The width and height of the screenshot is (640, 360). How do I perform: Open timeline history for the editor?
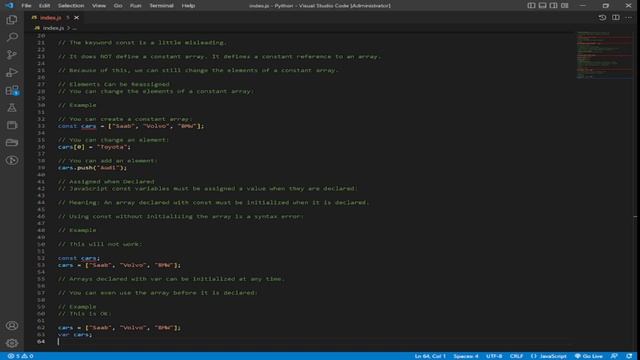coord(602,18)
